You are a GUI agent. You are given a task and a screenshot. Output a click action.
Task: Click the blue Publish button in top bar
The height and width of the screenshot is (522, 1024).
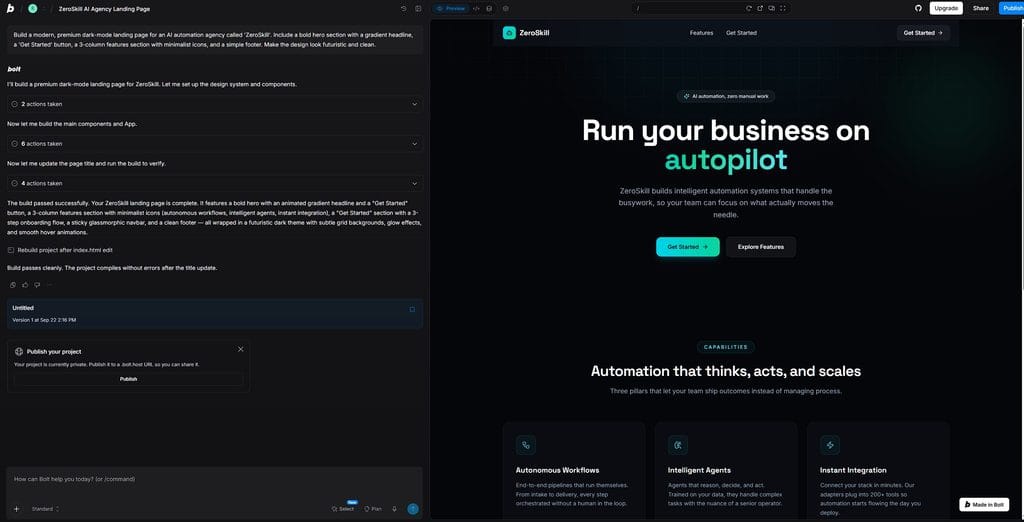click(1012, 8)
